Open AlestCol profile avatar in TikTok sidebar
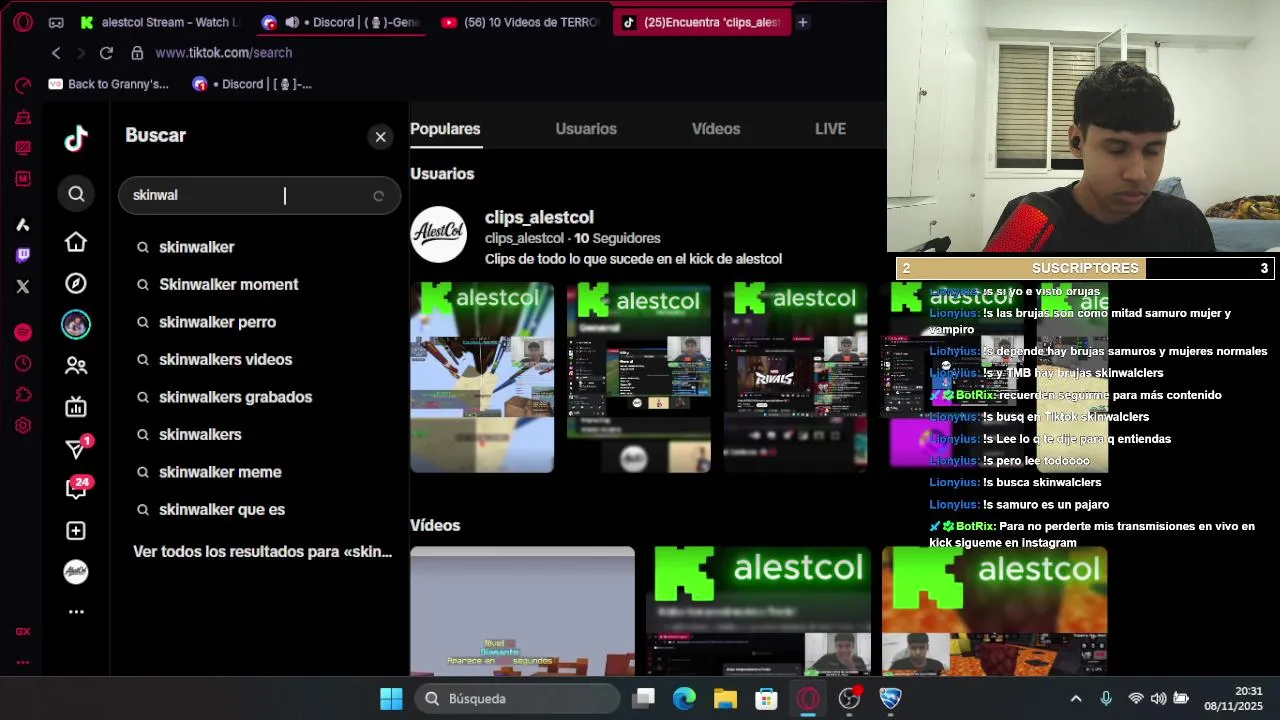1280x720 pixels. tap(76, 571)
